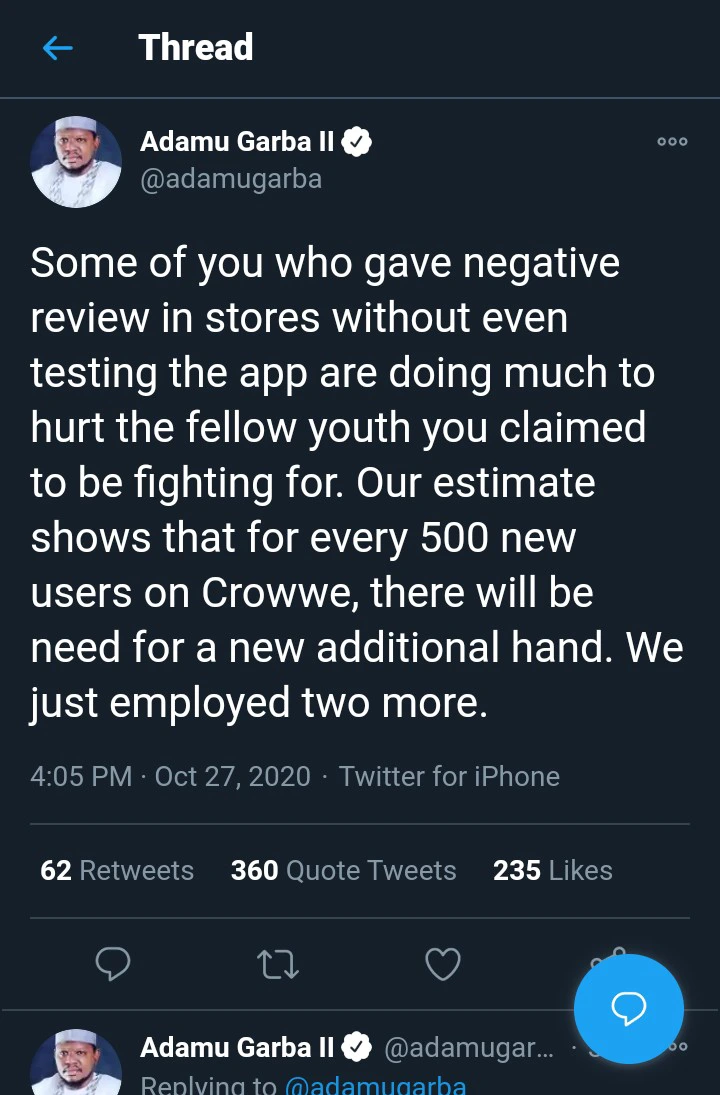720x1095 pixels.
Task: Open the main tweet's profile picture
Action: (x=76, y=161)
